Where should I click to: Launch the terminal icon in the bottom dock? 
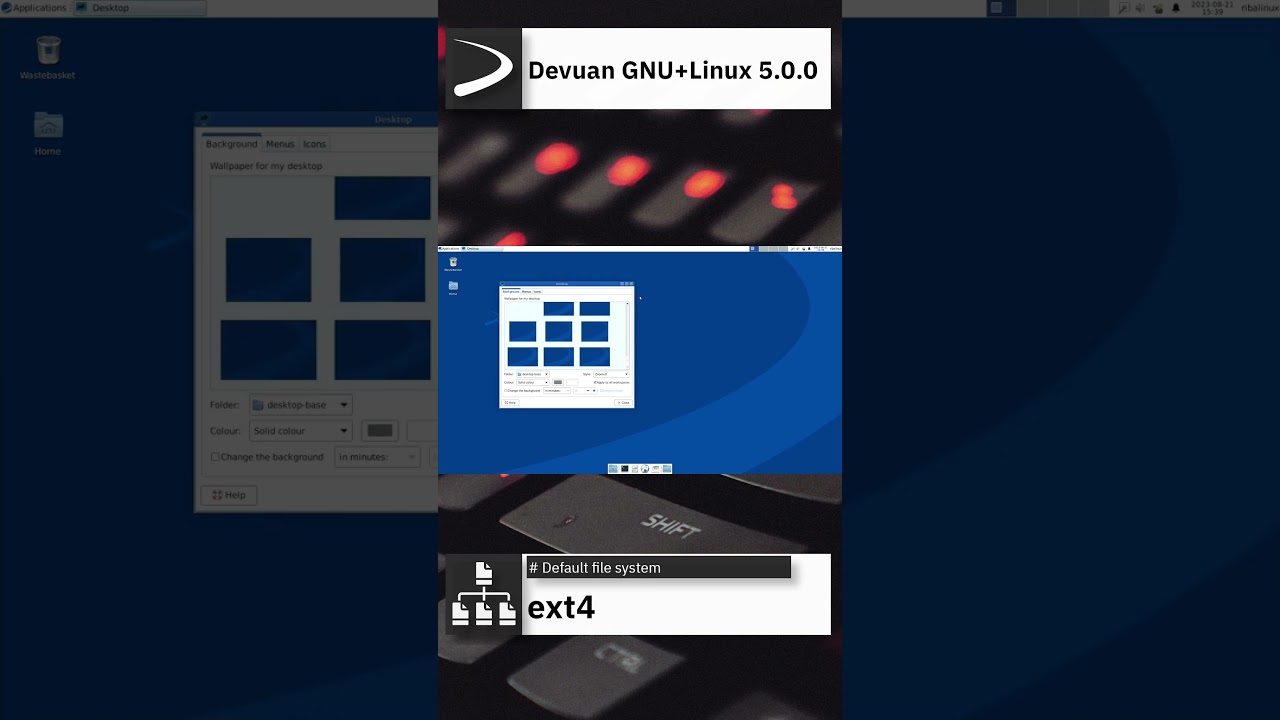(x=624, y=468)
